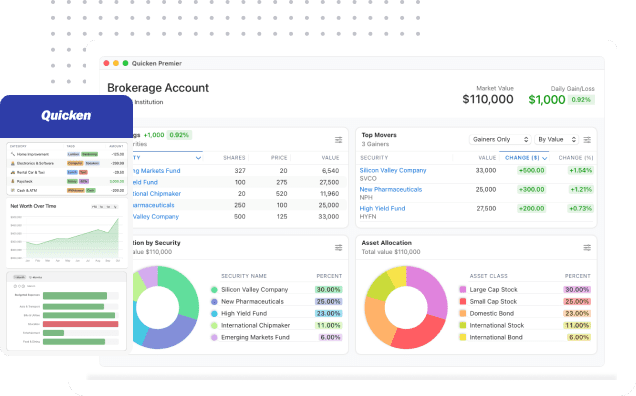Click the Paycheck category icon
The width and height of the screenshot is (636, 396).
[13, 181]
